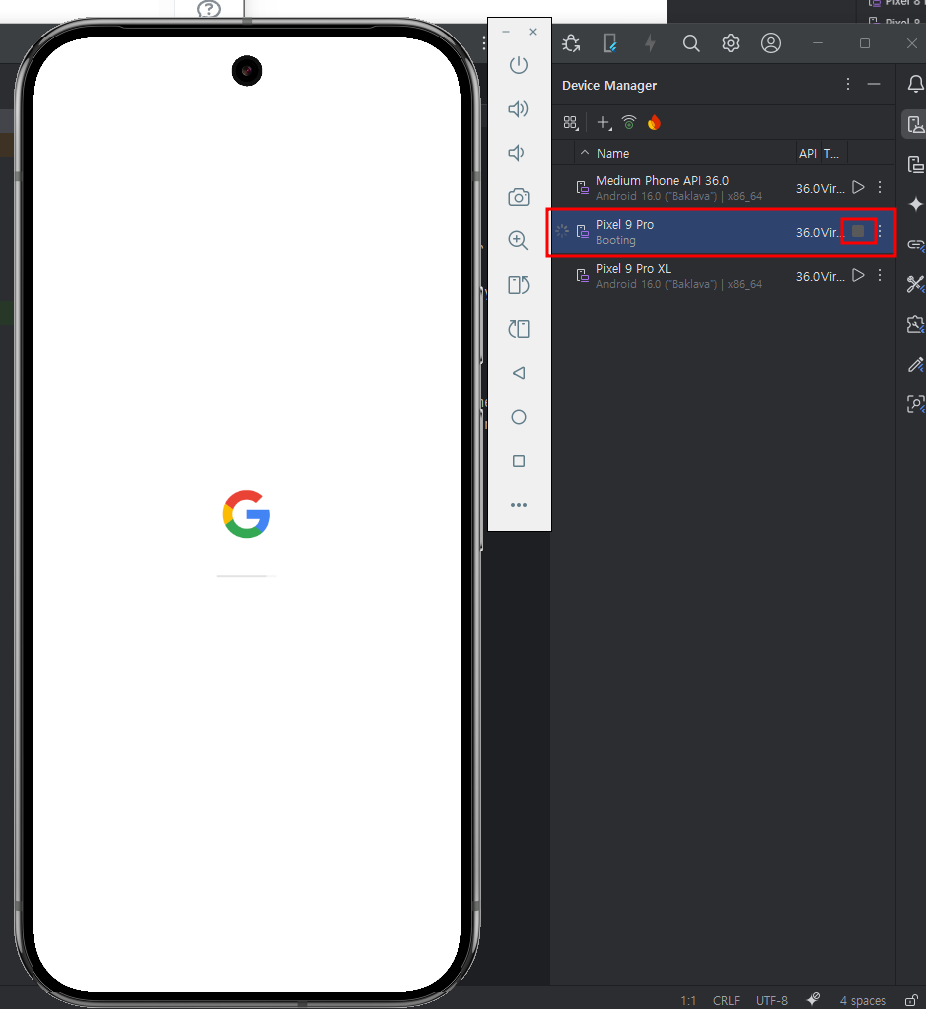Close the emulator toolbar window
The height and width of the screenshot is (1009, 926).
click(x=533, y=32)
